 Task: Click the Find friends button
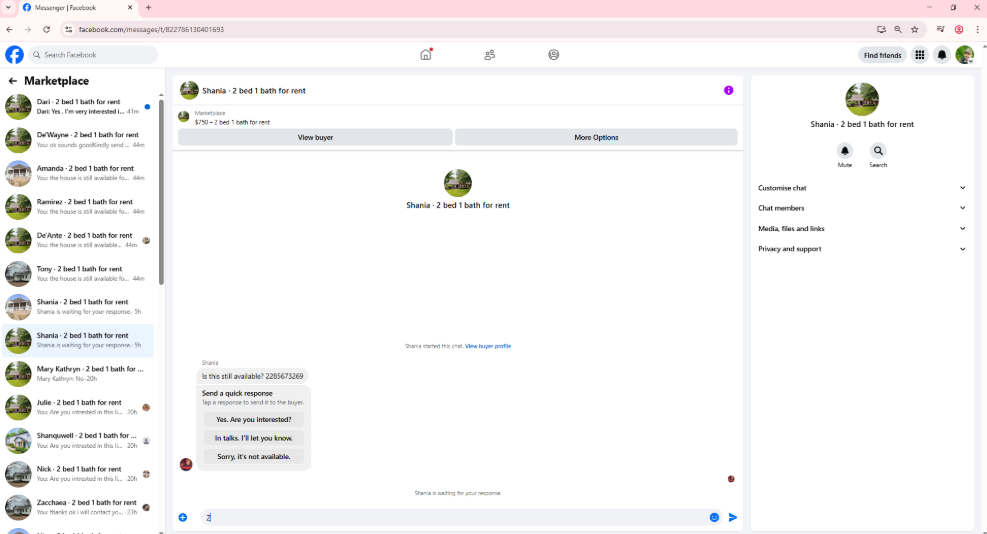[883, 55]
